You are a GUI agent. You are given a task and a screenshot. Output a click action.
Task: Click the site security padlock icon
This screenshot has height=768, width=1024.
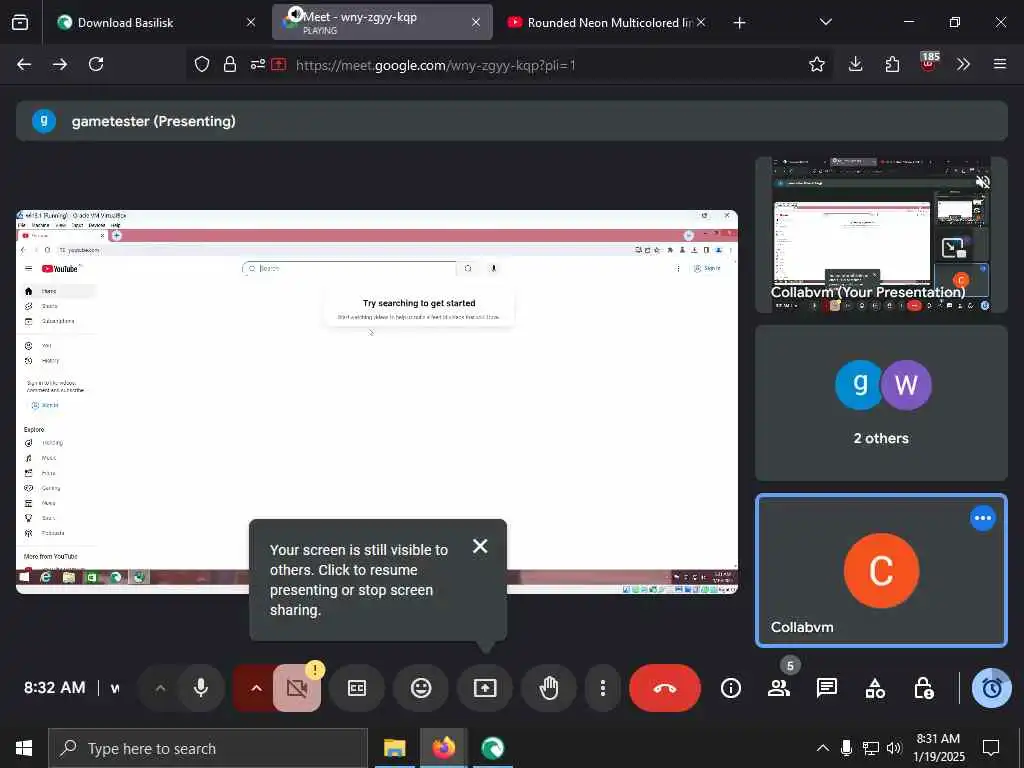pyautogui.click(x=230, y=64)
